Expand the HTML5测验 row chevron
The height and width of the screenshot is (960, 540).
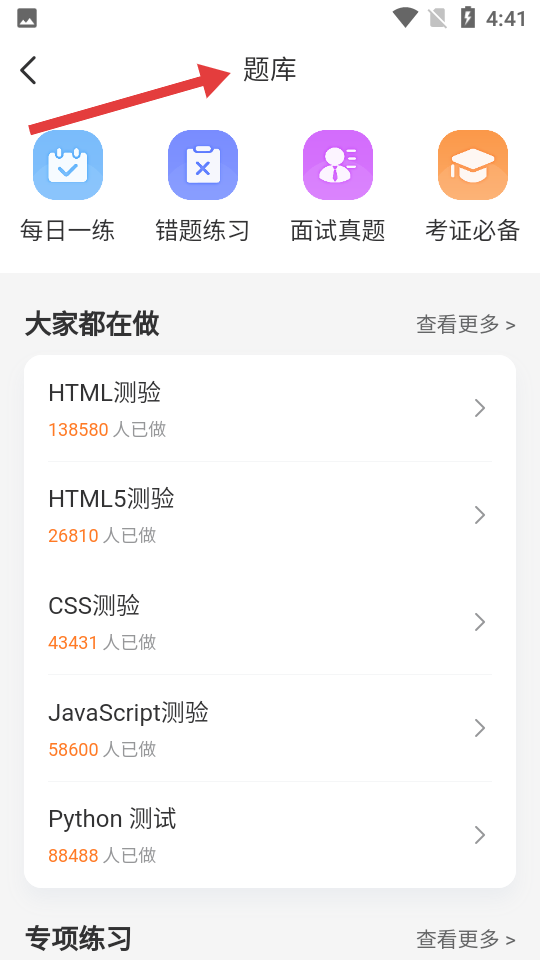[480, 515]
